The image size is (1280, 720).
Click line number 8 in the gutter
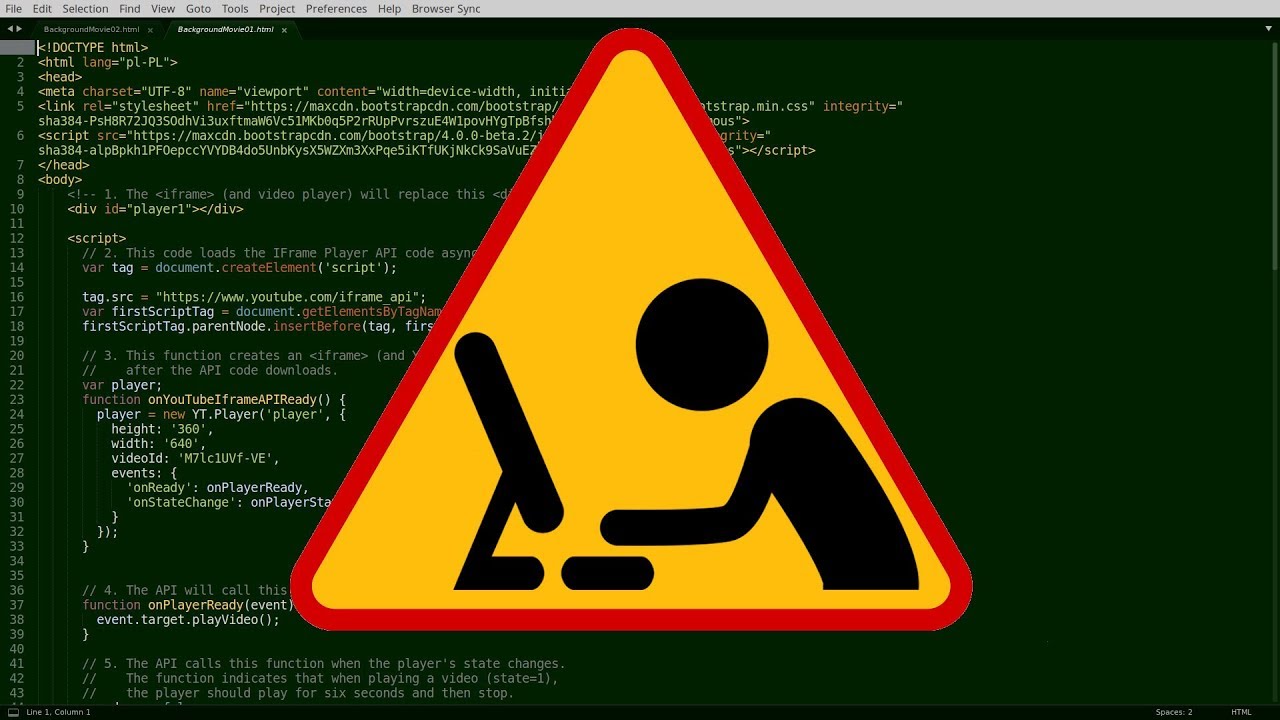tap(20, 180)
